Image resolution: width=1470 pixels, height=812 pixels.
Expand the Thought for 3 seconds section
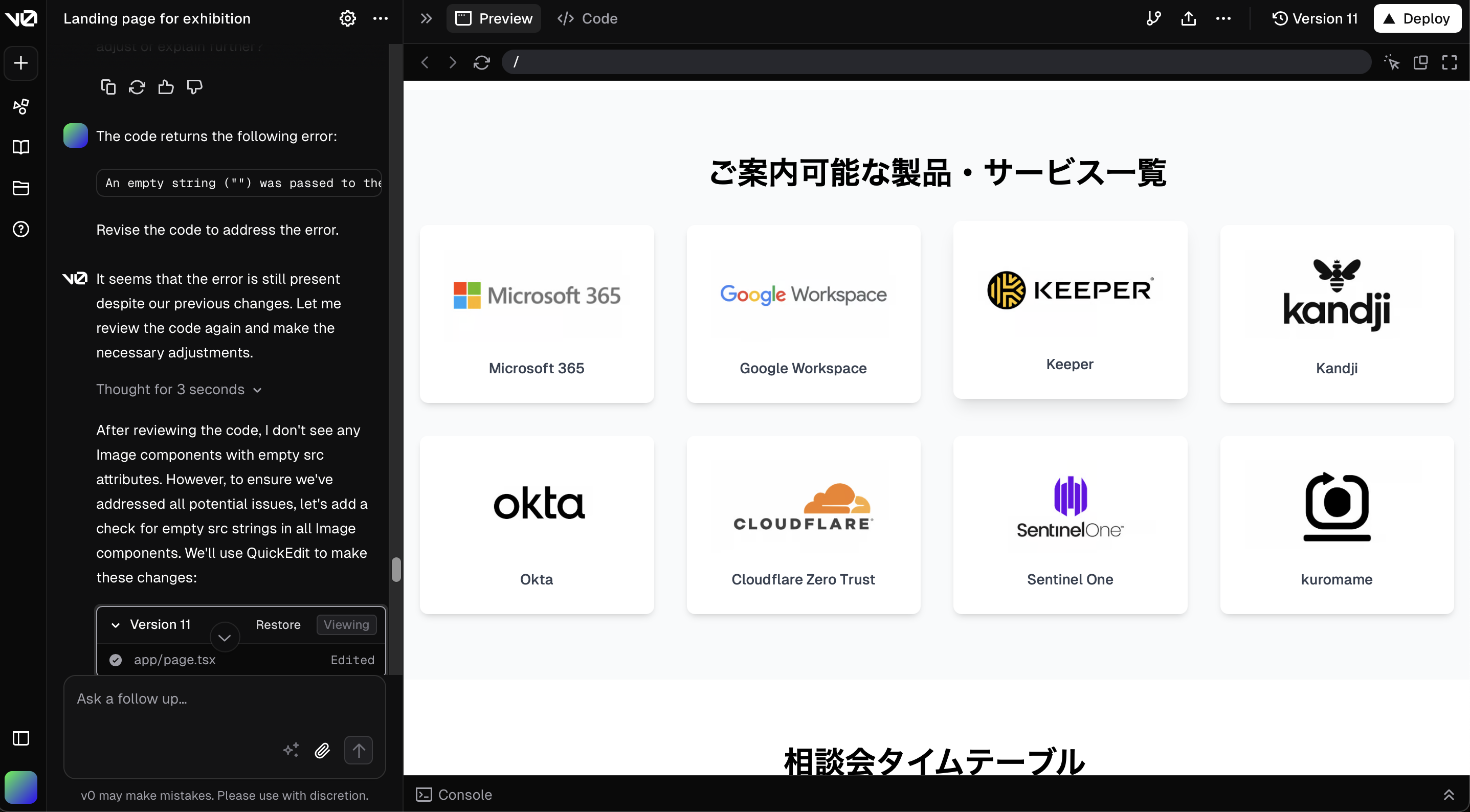point(179,389)
